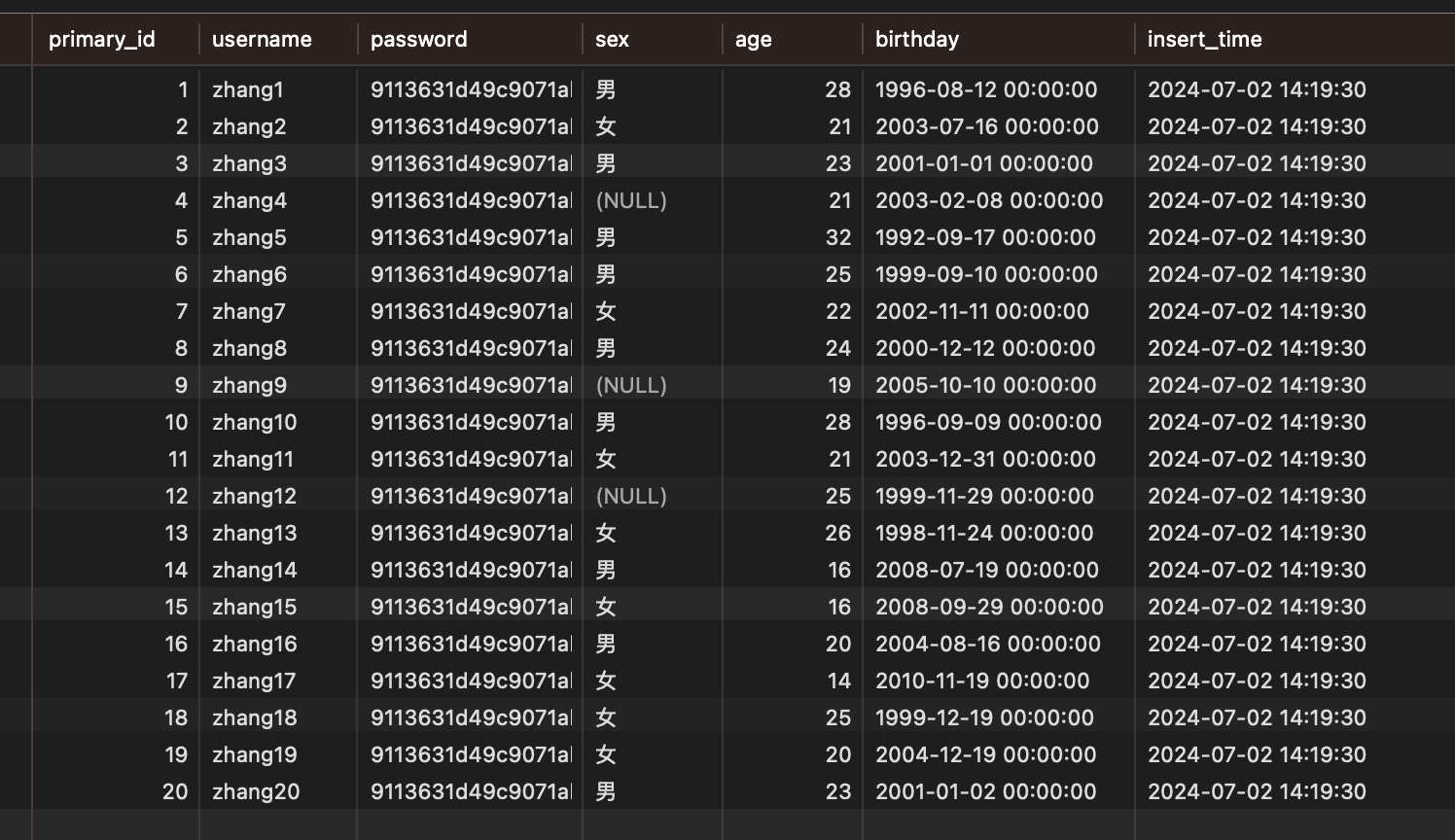Click the age column header

[753, 40]
